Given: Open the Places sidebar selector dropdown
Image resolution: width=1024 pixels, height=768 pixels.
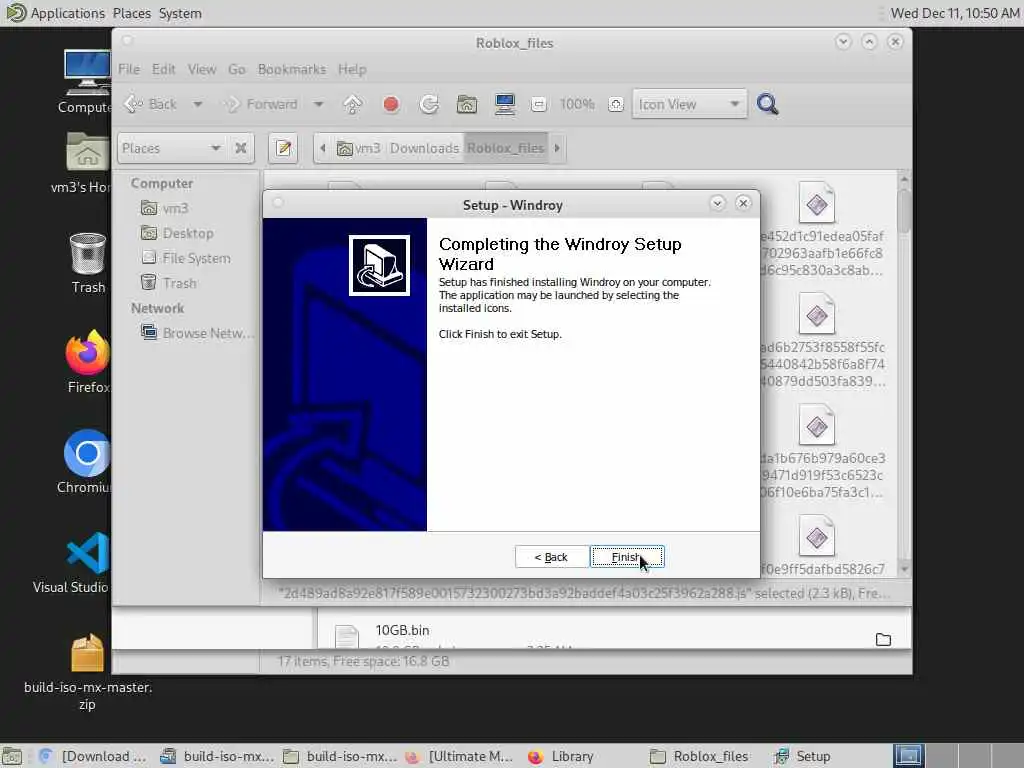Looking at the screenshot, I should point(171,148).
